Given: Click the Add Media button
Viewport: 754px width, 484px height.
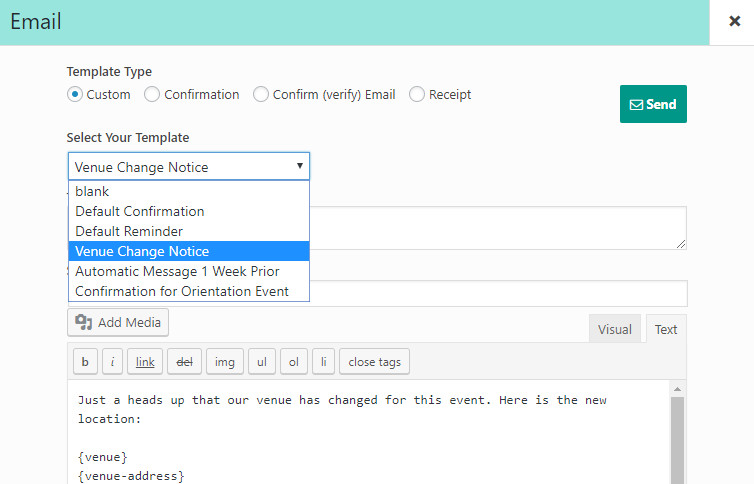Looking at the screenshot, I should point(118,322).
